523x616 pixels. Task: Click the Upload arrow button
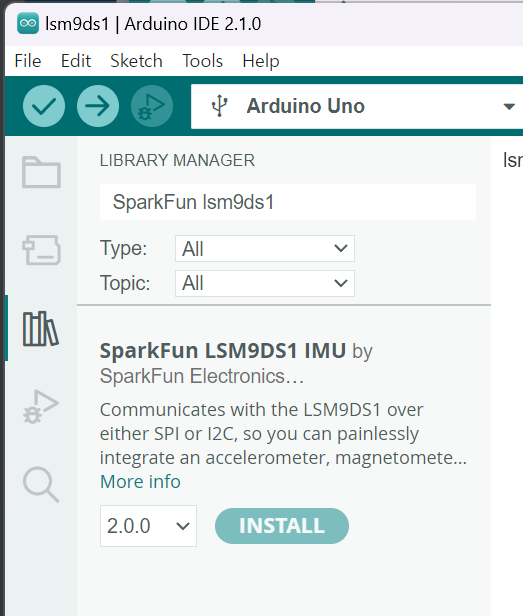tap(98, 106)
